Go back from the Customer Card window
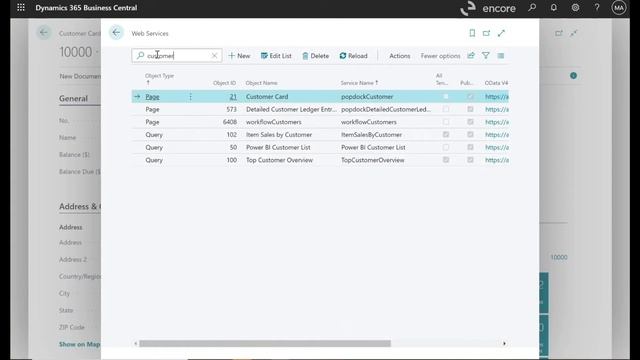Image resolution: width=640 pixels, height=360 pixels. [44, 33]
